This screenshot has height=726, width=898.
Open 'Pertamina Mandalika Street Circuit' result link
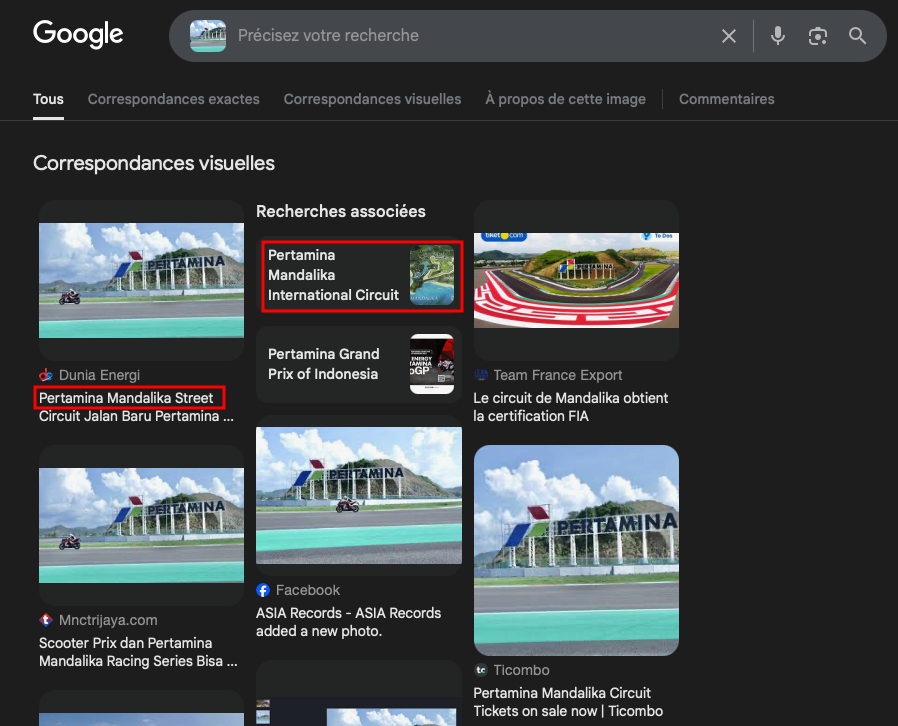(136, 407)
